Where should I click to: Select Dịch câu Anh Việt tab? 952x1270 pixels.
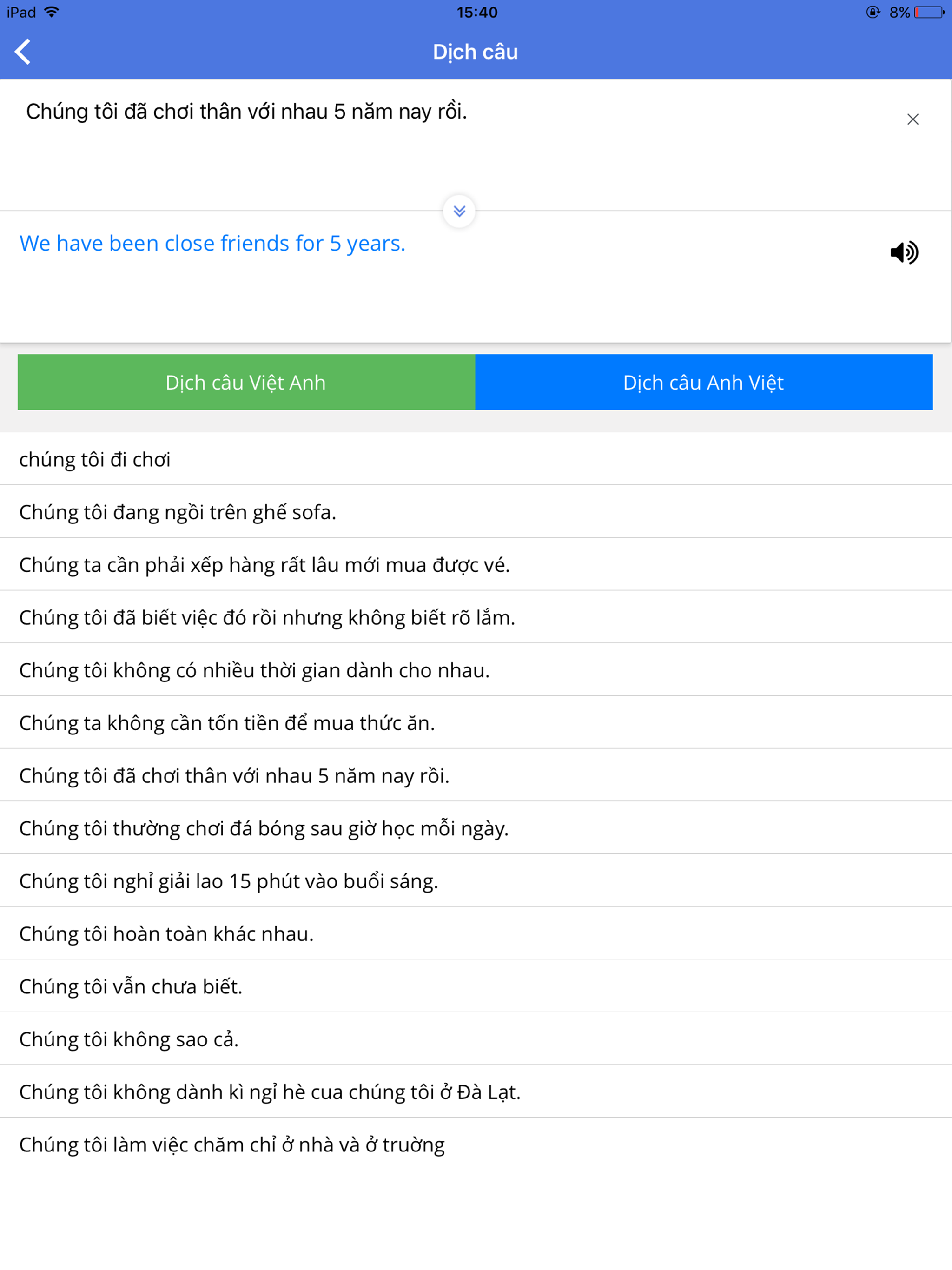pyautogui.click(x=704, y=382)
